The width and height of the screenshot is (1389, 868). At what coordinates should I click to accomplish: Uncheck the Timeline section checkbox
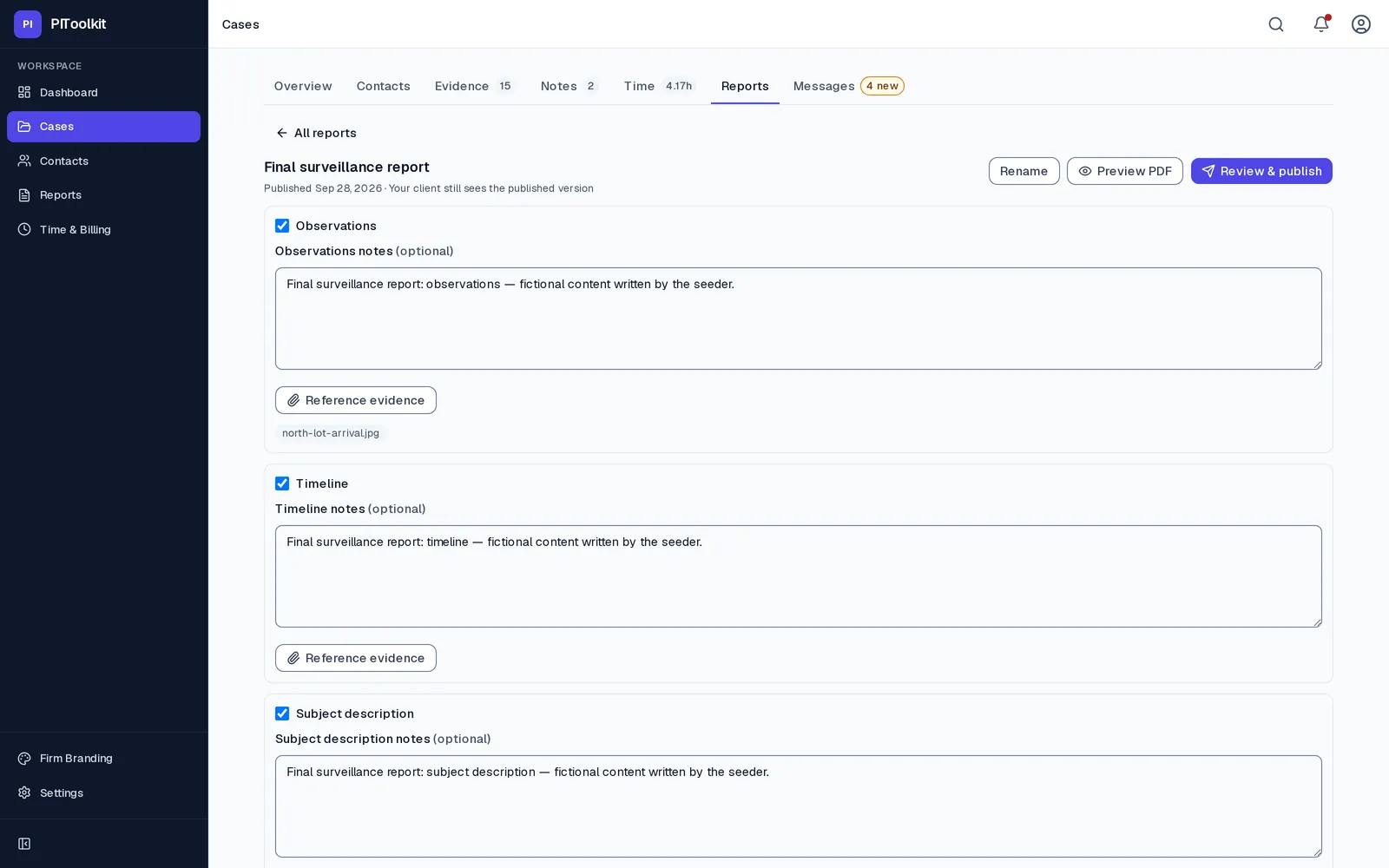pyautogui.click(x=282, y=483)
